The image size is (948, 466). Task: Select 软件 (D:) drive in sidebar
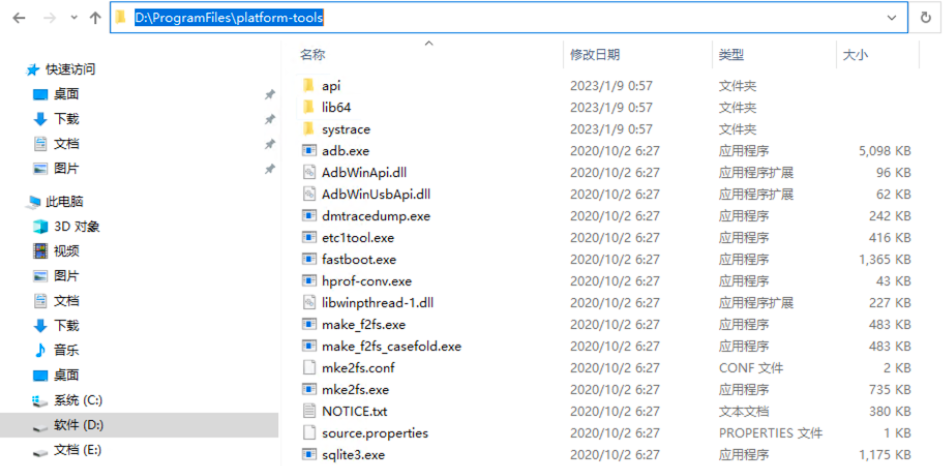[x=139, y=426]
